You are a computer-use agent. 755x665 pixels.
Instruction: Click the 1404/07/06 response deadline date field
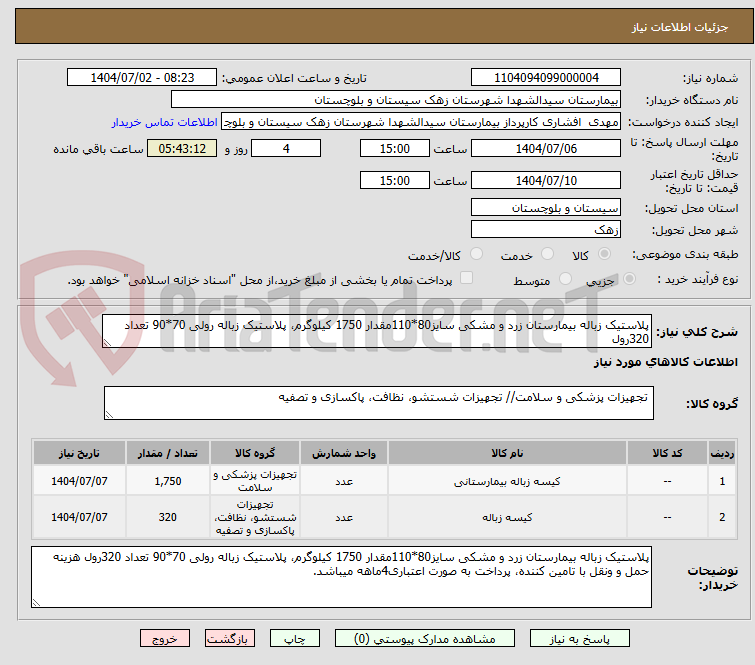(545, 149)
